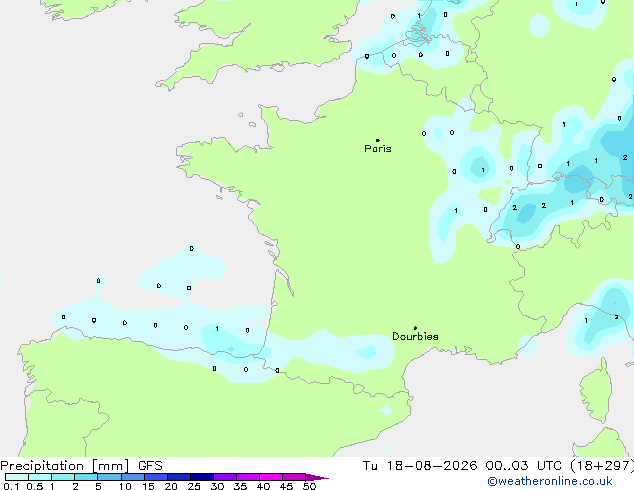Click the Paris city label
634x490 pixels.
pos(378,149)
